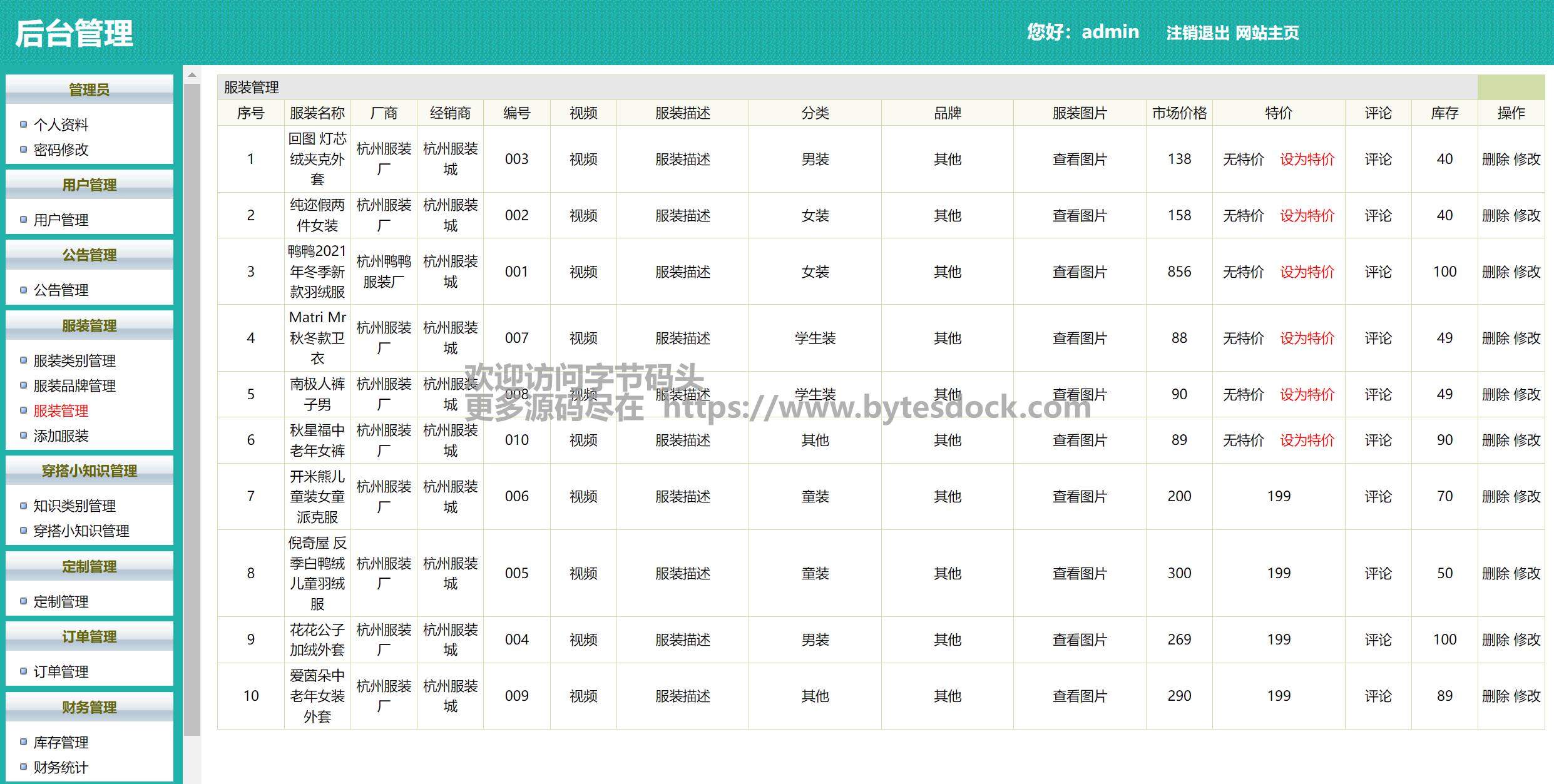Open 服装描述 for item 005
Image resolution: width=1554 pixels, height=784 pixels.
click(683, 573)
